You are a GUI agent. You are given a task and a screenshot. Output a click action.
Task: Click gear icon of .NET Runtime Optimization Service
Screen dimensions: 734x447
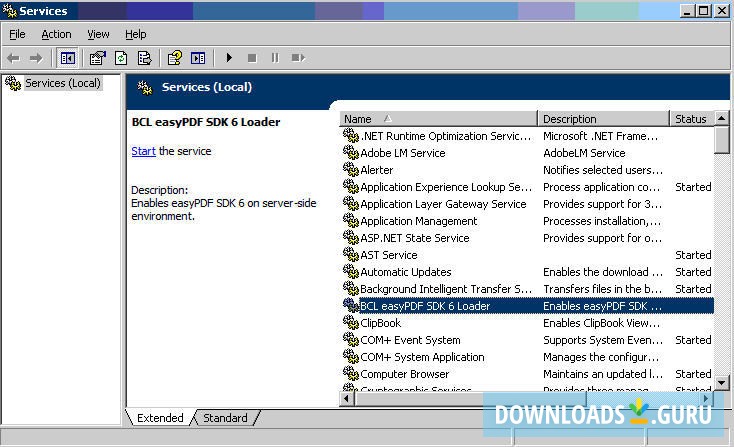click(x=351, y=136)
